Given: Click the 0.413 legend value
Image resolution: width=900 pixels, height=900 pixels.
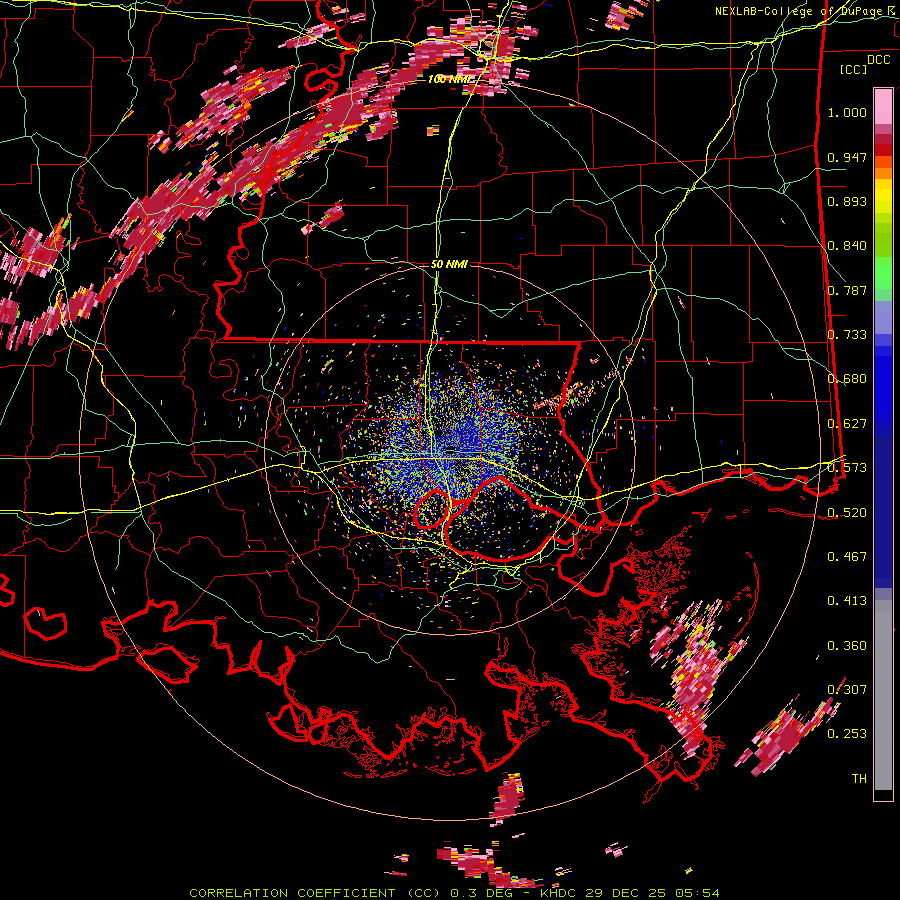Looking at the screenshot, I should pyautogui.click(x=847, y=601).
